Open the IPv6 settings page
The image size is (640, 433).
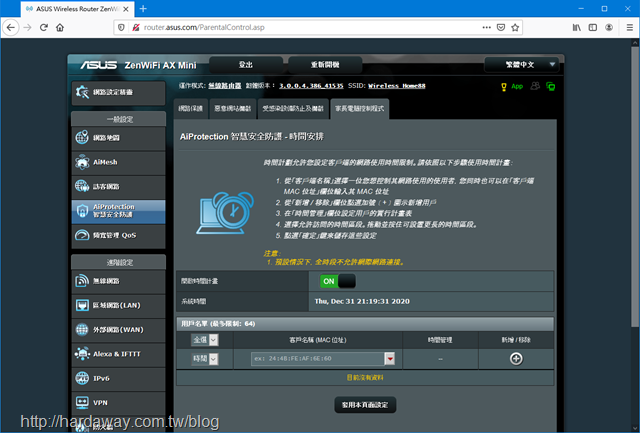pos(119,378)
